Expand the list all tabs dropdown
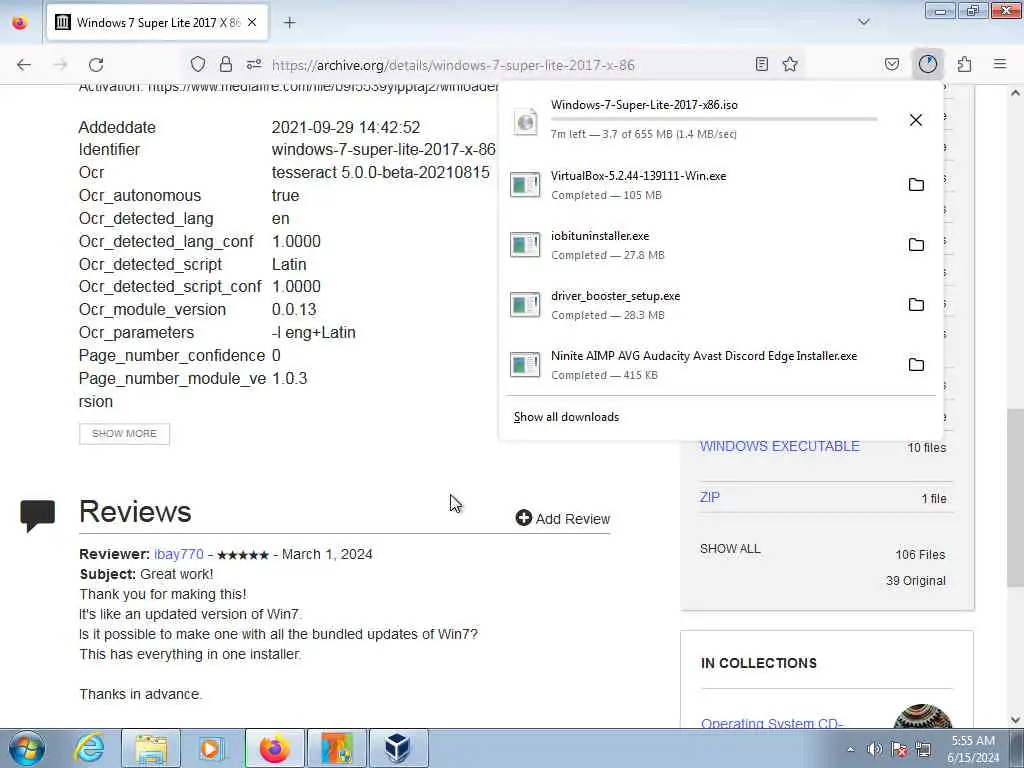Image resolution: width=1024 pixels, height=768 pixels. click(x=863, y=22)
